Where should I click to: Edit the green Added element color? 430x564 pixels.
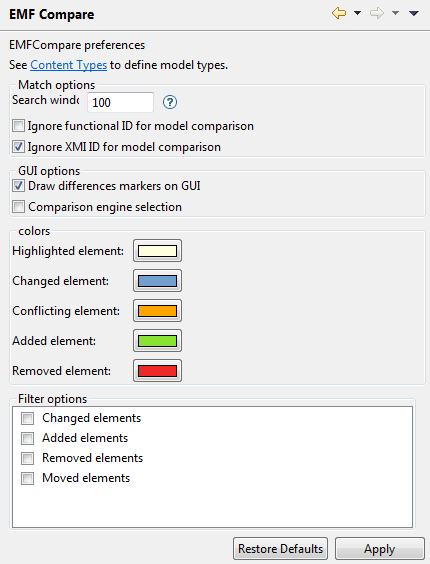pyautogui.click(x=157, y=341)
